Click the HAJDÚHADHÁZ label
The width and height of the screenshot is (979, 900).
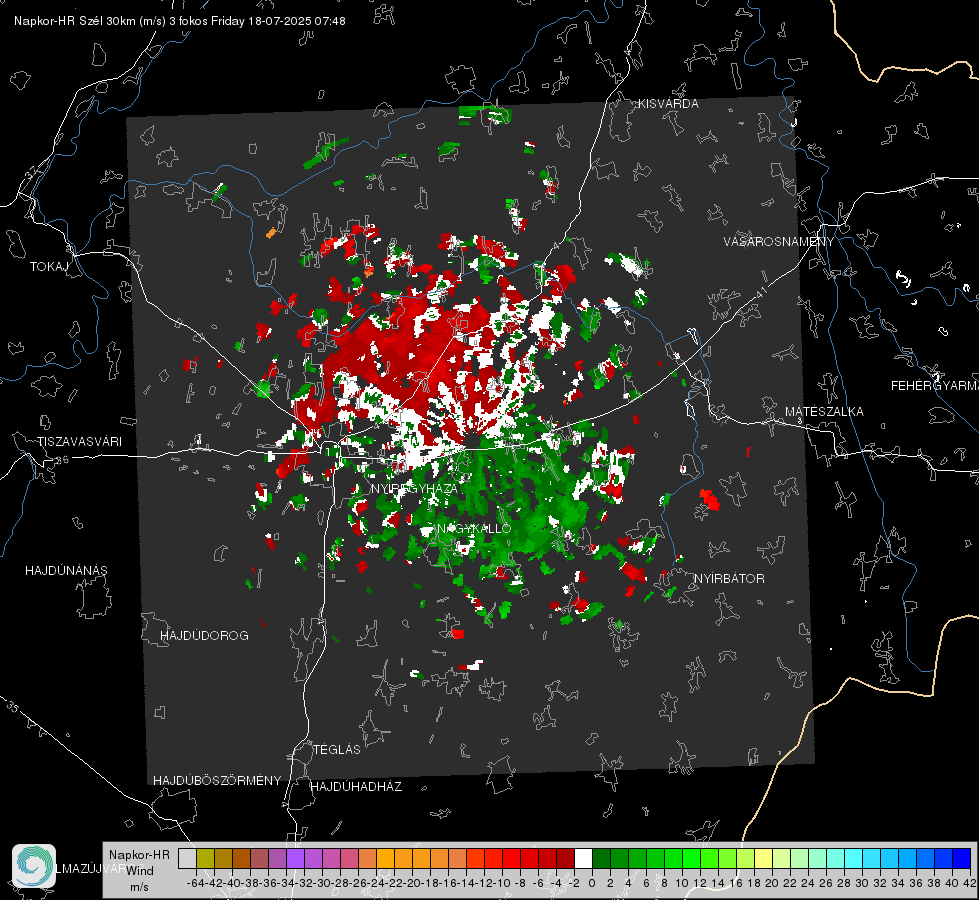[x=356, y=787]
